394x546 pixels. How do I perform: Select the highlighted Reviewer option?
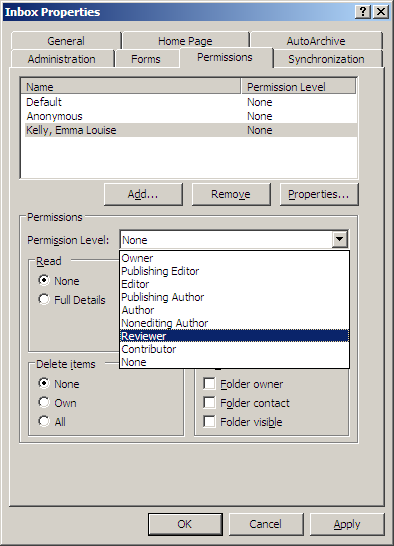(234, 336)
